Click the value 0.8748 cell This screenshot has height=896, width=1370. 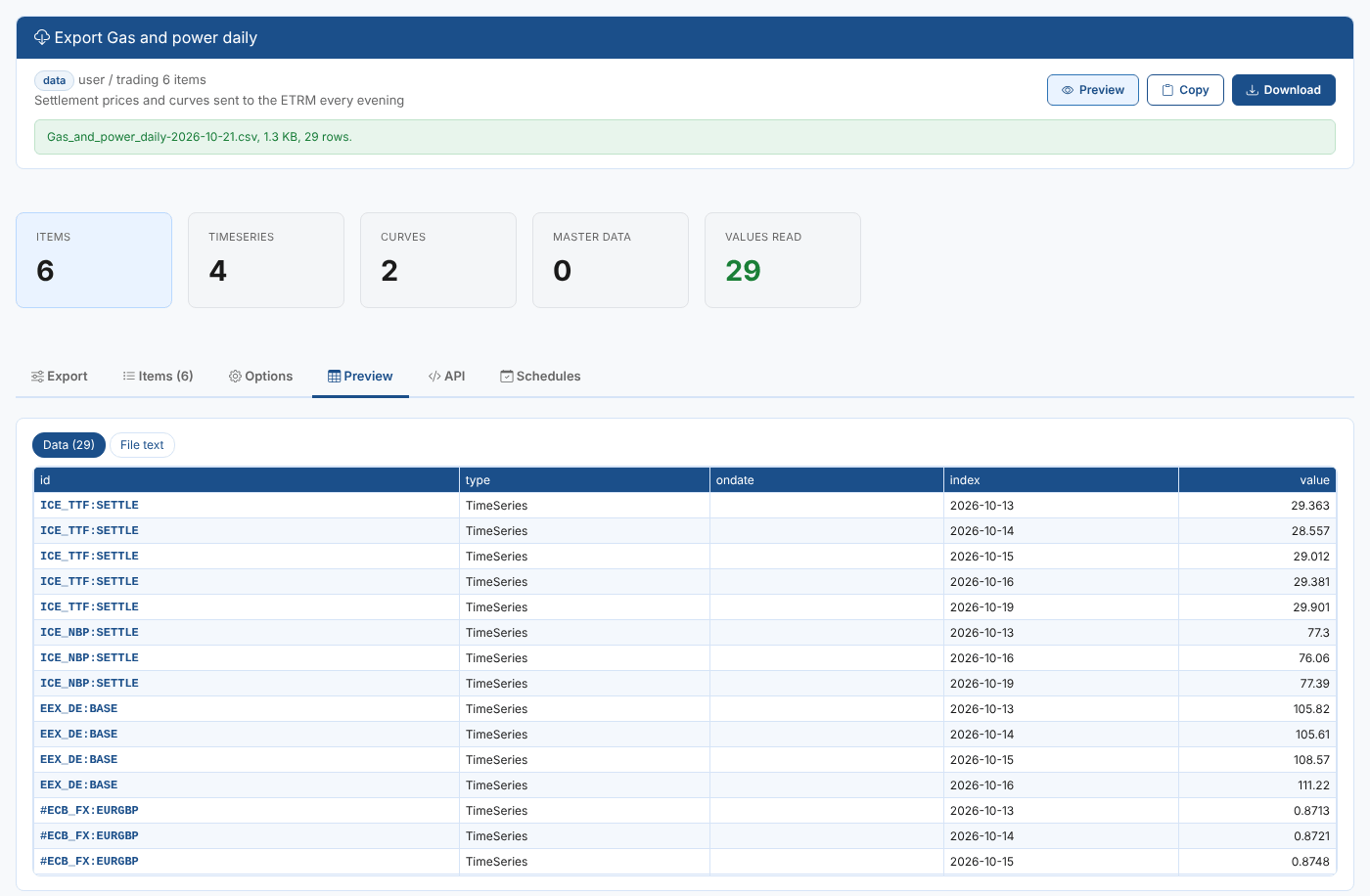(x=1257, y=862)
